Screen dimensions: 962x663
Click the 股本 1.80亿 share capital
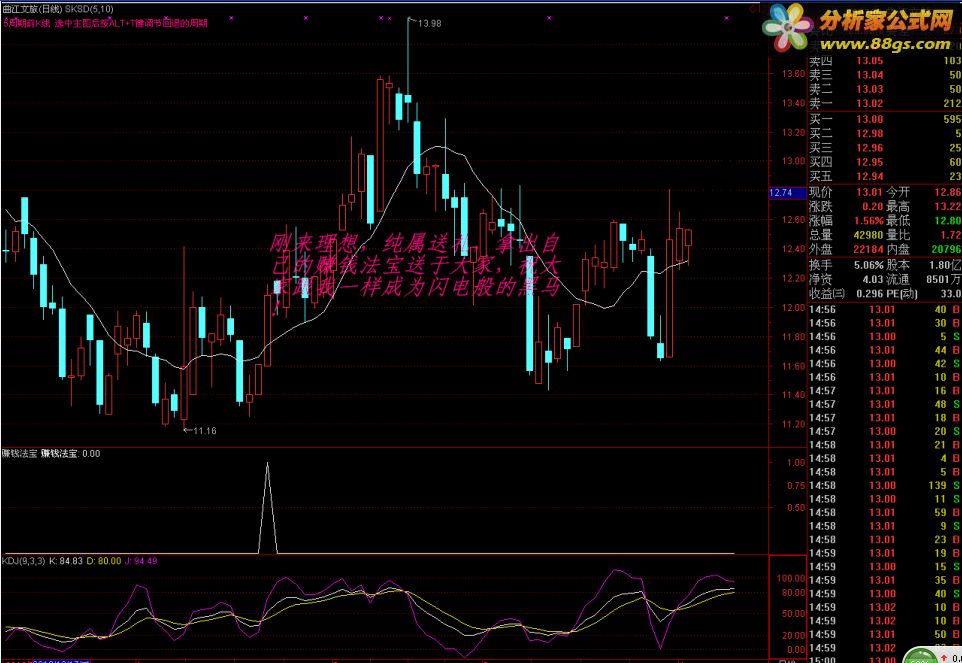pos(947,265)
